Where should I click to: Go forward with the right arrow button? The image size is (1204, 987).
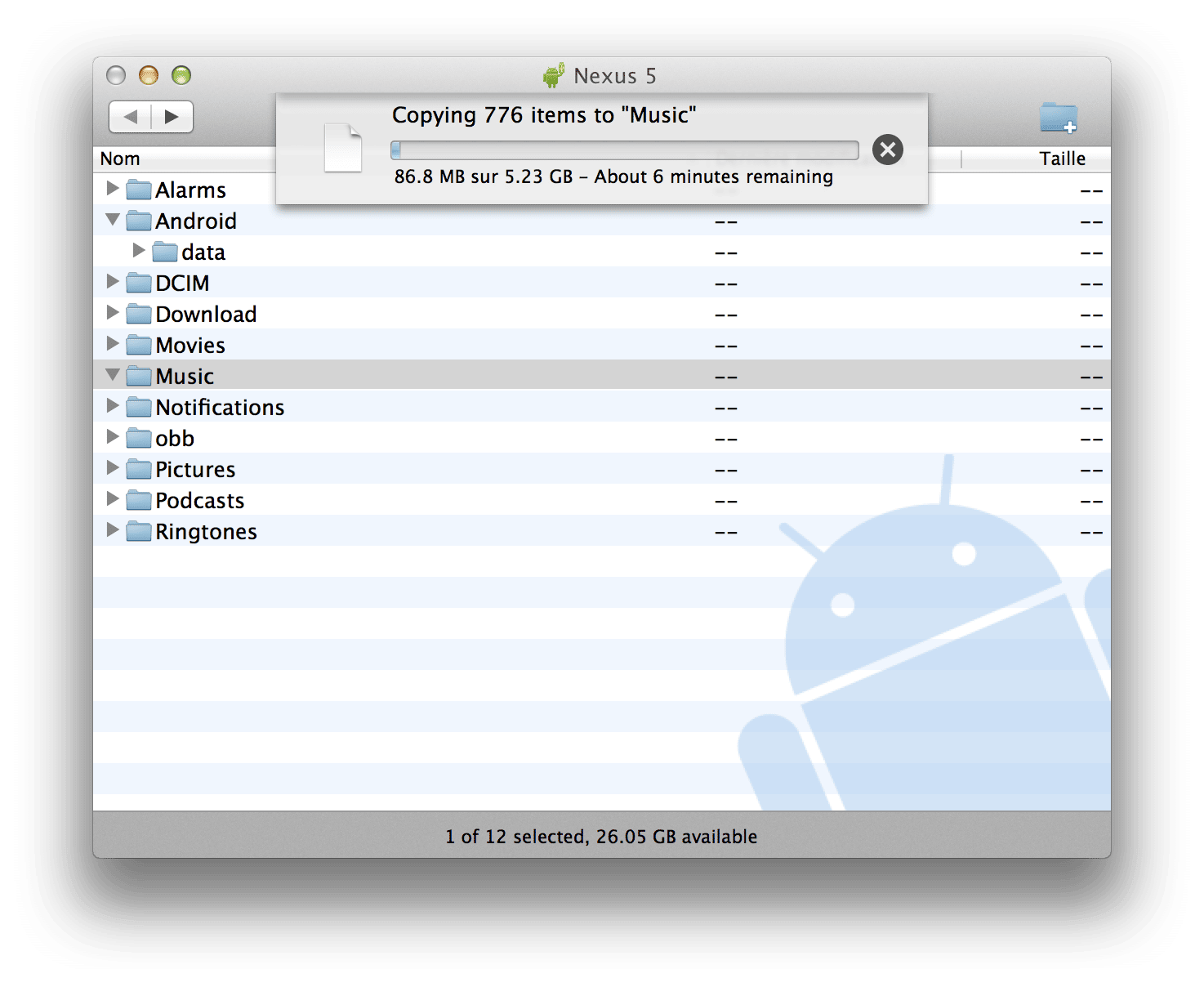click(172, 117)
